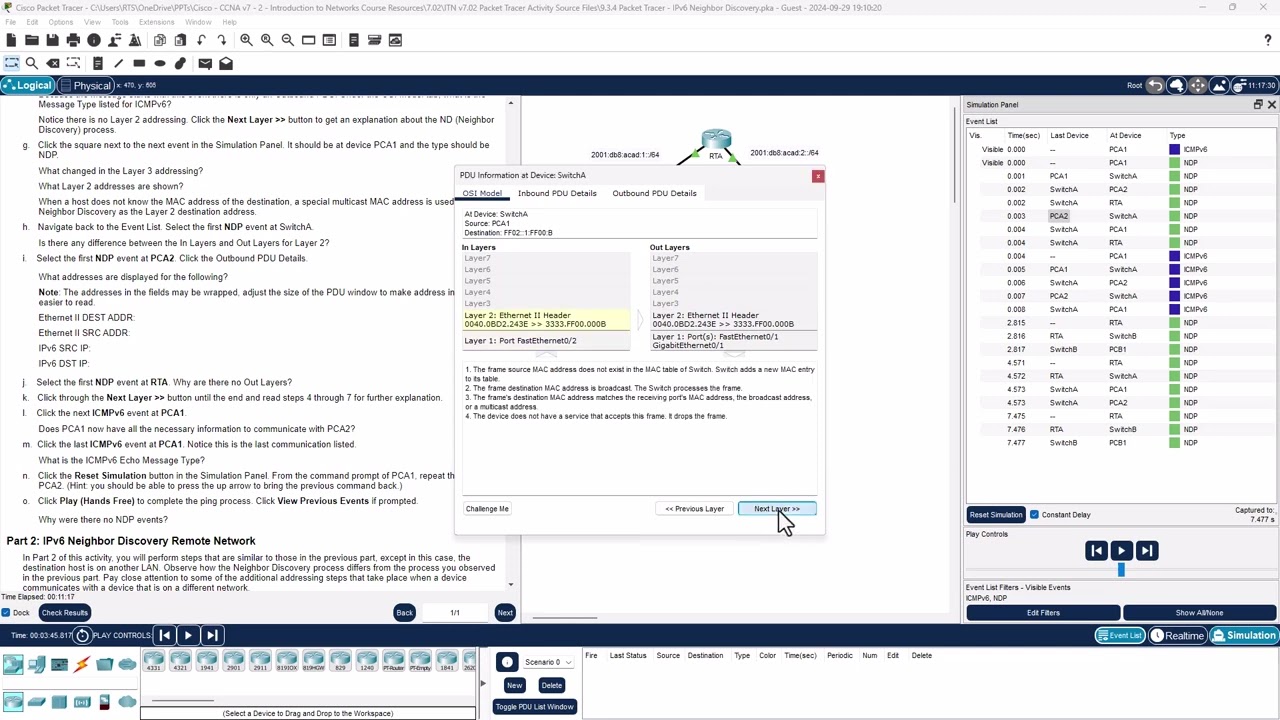Switch to Outbound PDU Details tab
Screen dimensions: 1280x720
pos(654,193)
